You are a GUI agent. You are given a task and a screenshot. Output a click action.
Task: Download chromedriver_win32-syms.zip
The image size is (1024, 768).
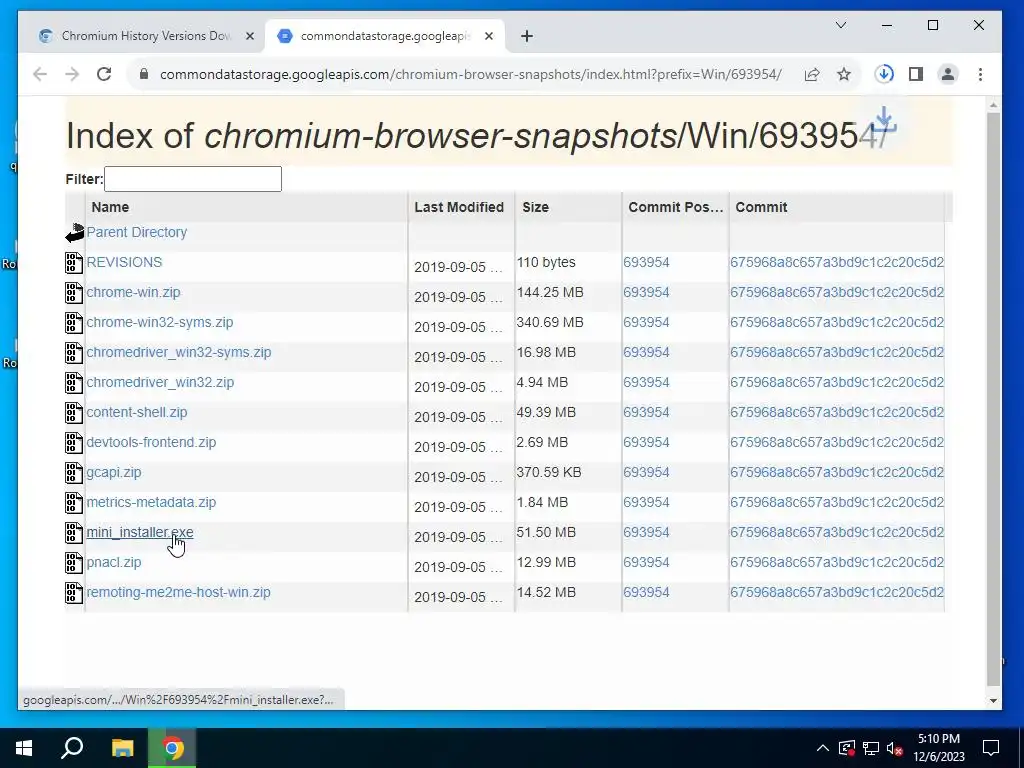coord(178,353)
